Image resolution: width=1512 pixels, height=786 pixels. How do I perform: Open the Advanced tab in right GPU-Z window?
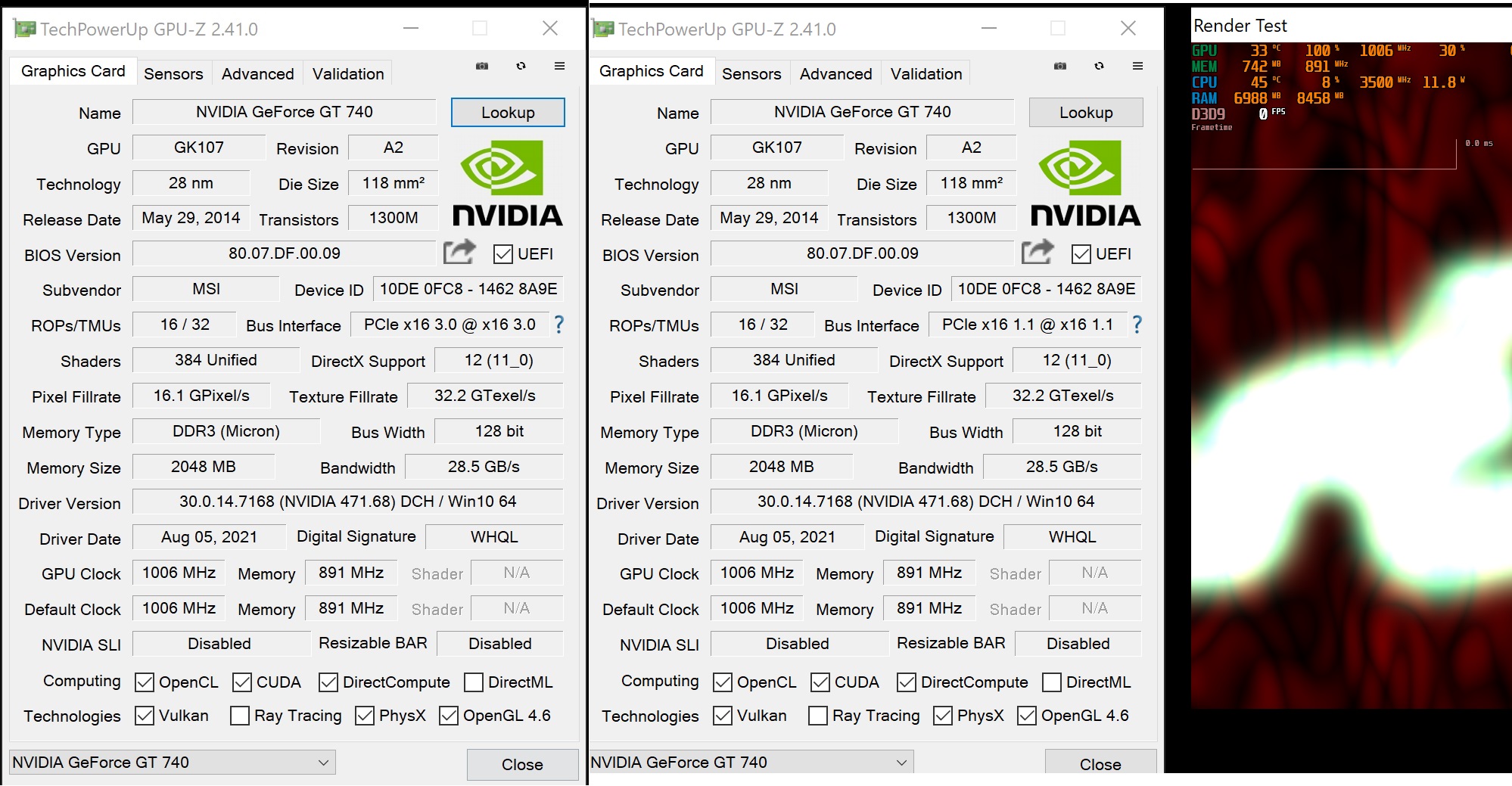tap(835, 73)
